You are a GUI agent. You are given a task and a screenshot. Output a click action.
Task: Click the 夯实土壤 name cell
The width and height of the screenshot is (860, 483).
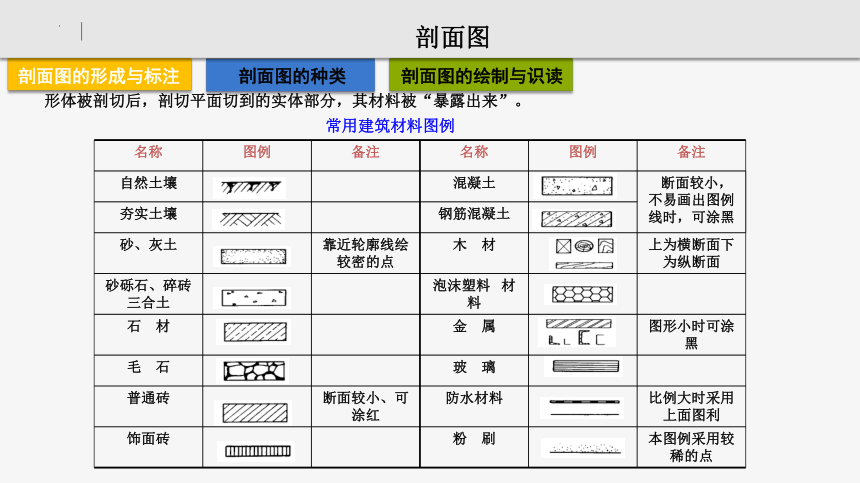[x=149, y=217]
